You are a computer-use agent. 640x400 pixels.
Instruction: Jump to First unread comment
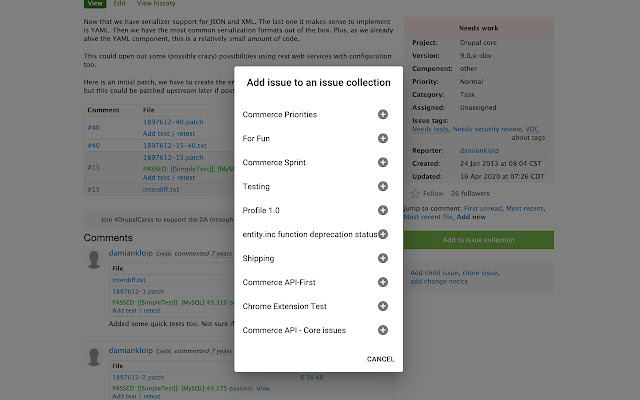coord(483,209)
